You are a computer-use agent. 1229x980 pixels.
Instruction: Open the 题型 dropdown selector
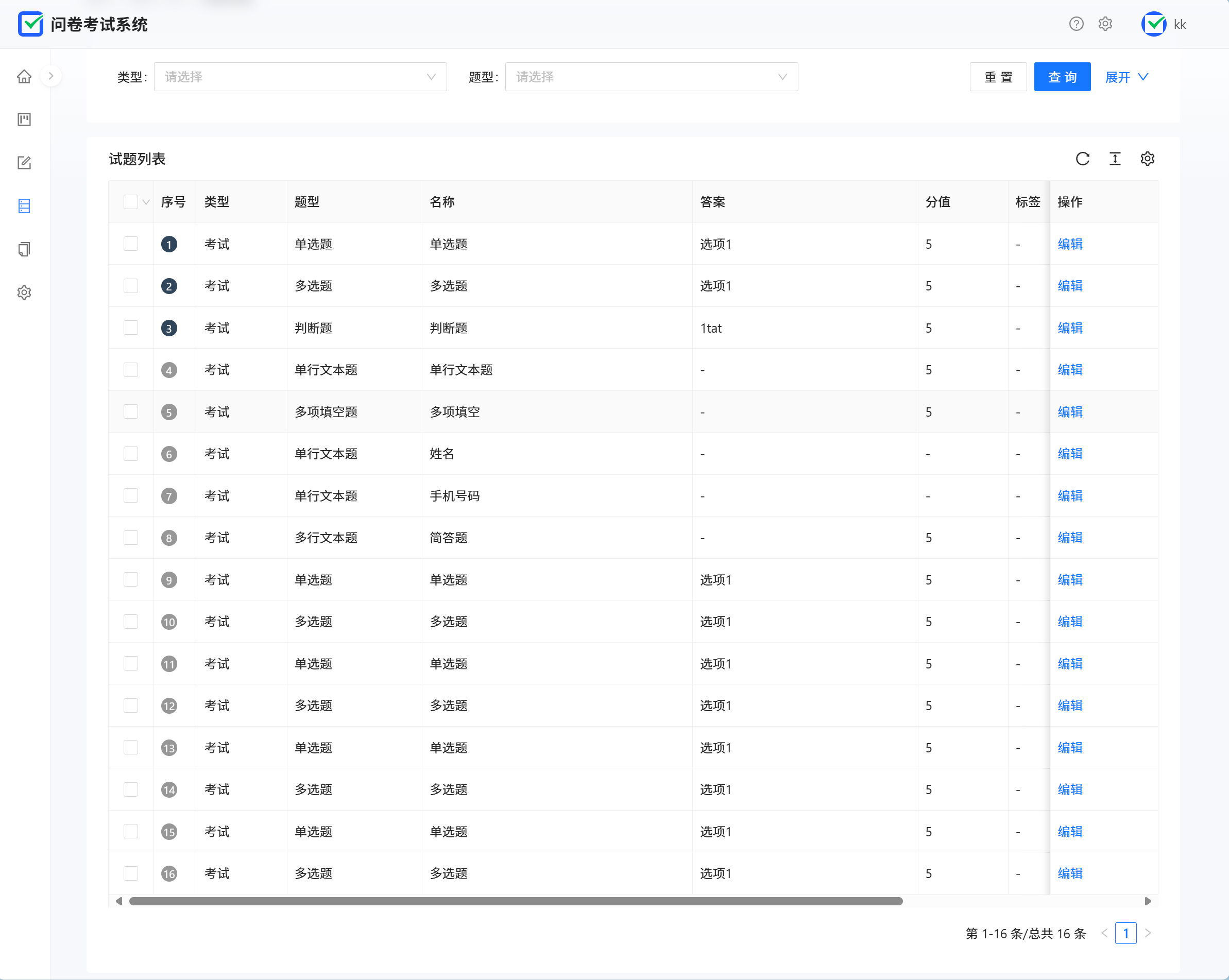click(651, 77)
